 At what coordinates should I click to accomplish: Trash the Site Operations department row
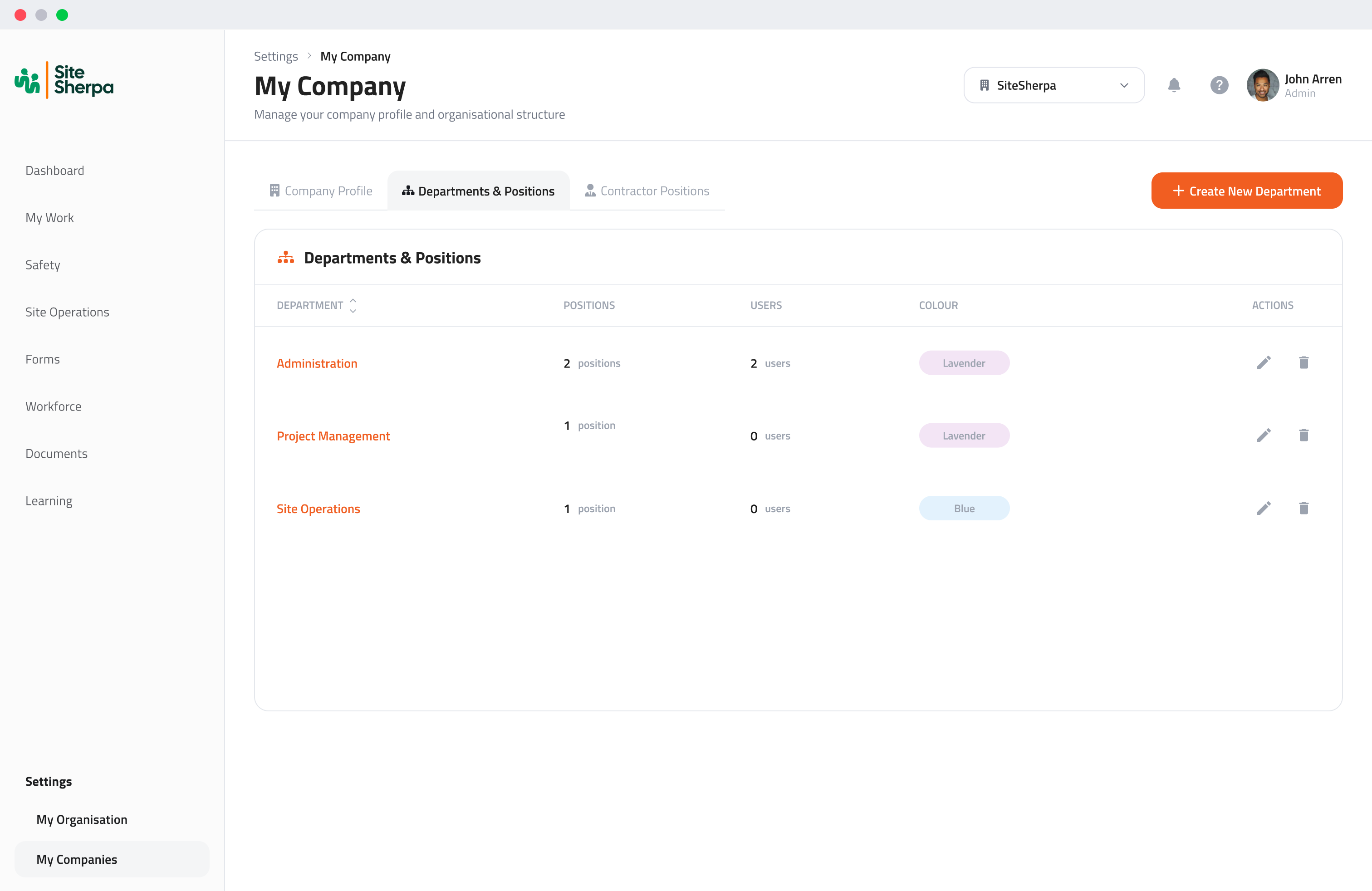[1303, 508]
